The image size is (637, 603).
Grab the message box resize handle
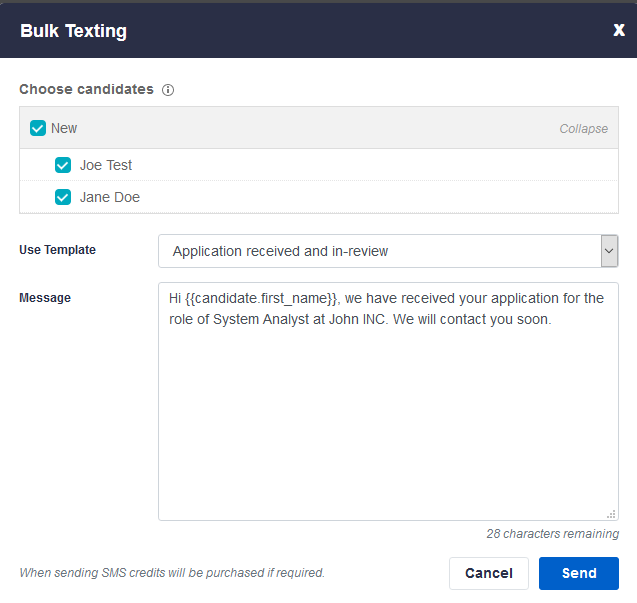pos(611,513)
